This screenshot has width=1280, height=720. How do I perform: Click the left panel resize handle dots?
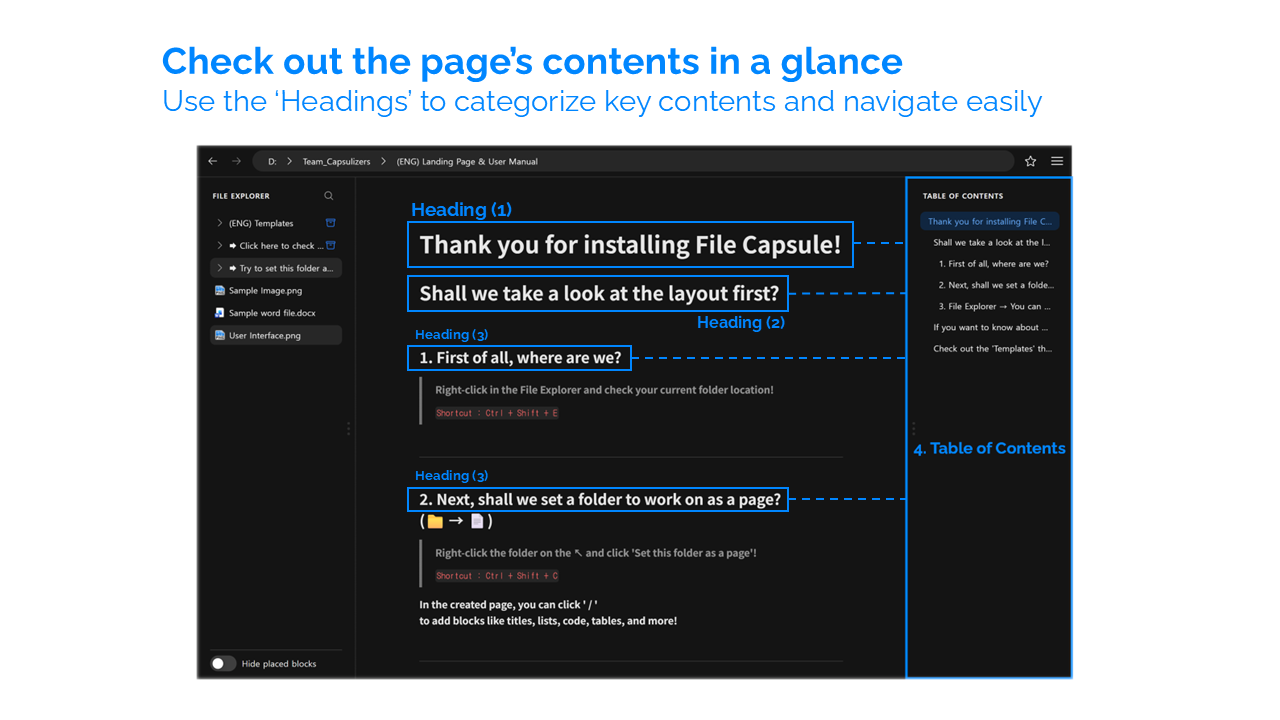(348, 428)
